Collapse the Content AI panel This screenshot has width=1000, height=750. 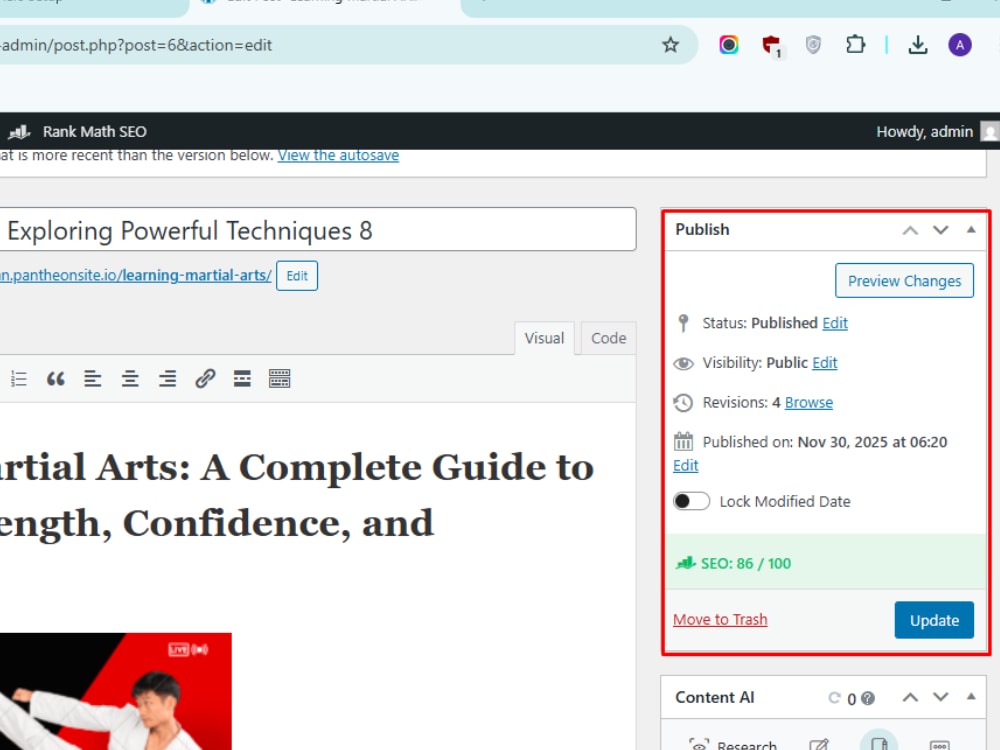971,696
